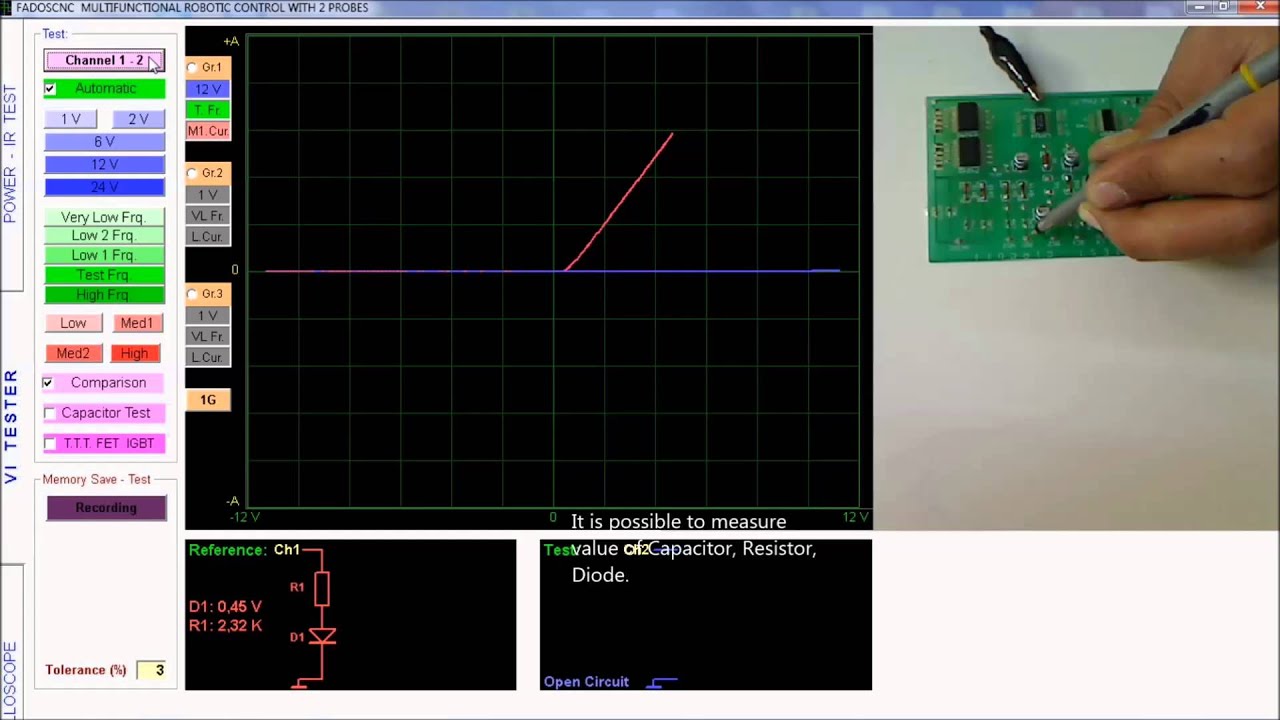Toggle the Comparison checkbox
This screenshot has width=1280, height=720.
tap(48, 383)
